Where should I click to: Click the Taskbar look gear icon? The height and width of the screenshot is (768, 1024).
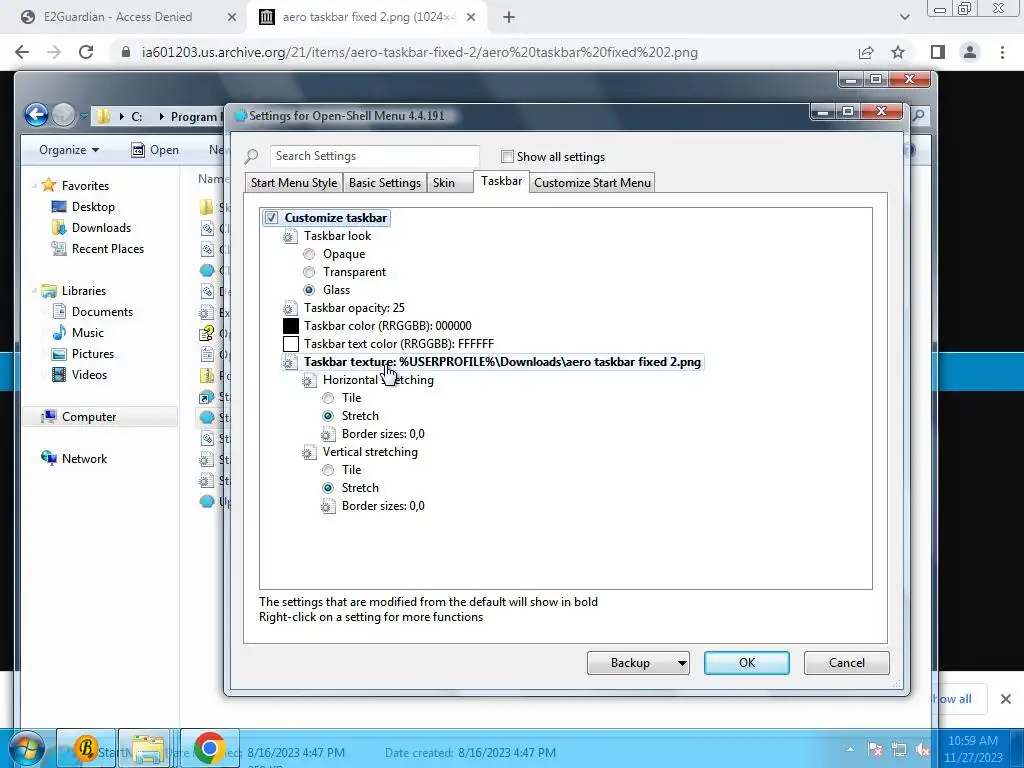pos(290,236)
